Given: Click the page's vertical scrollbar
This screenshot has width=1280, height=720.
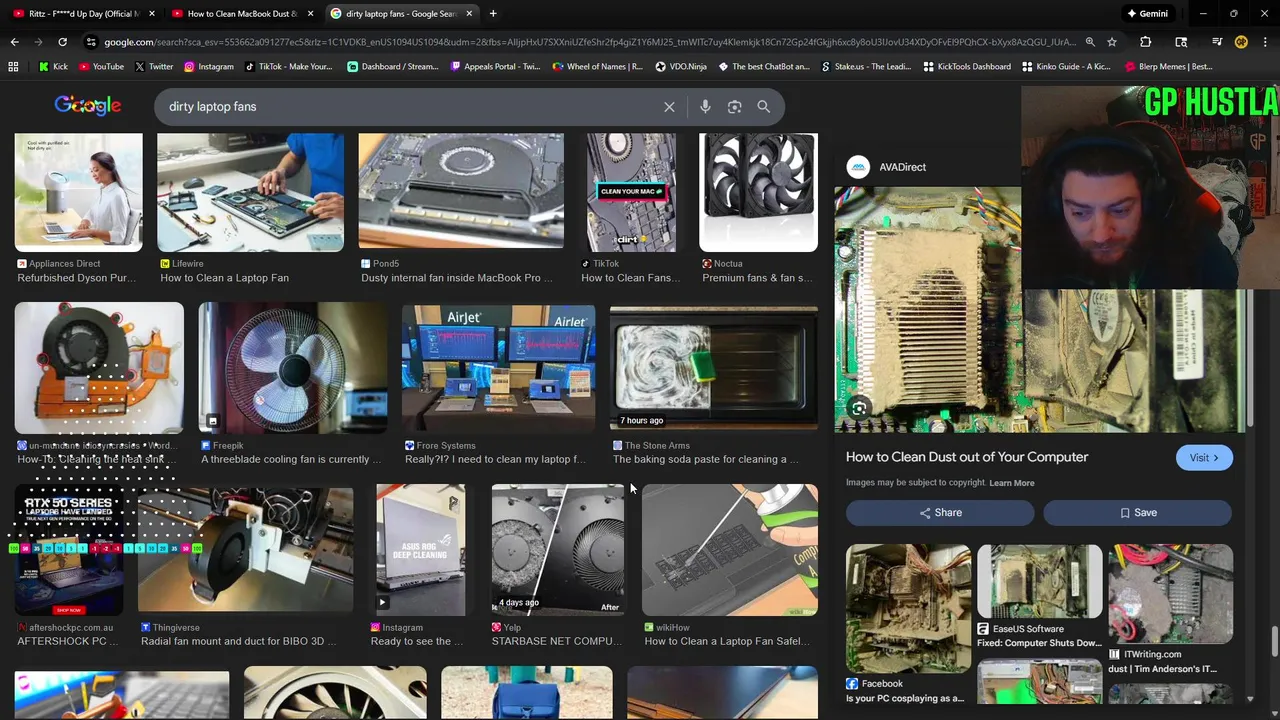Looking at the screenshot, I should click(1274, 640).
